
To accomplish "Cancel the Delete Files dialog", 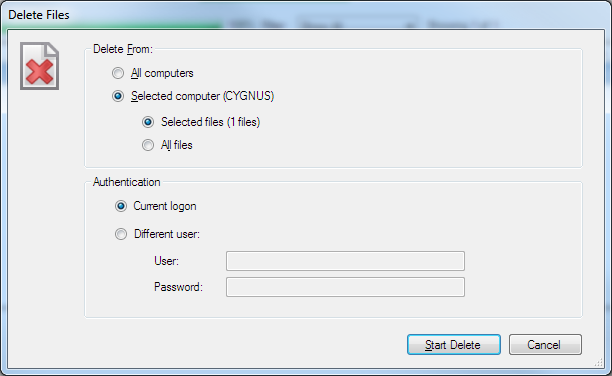I will pyautogui.click(x=545, y=344).
